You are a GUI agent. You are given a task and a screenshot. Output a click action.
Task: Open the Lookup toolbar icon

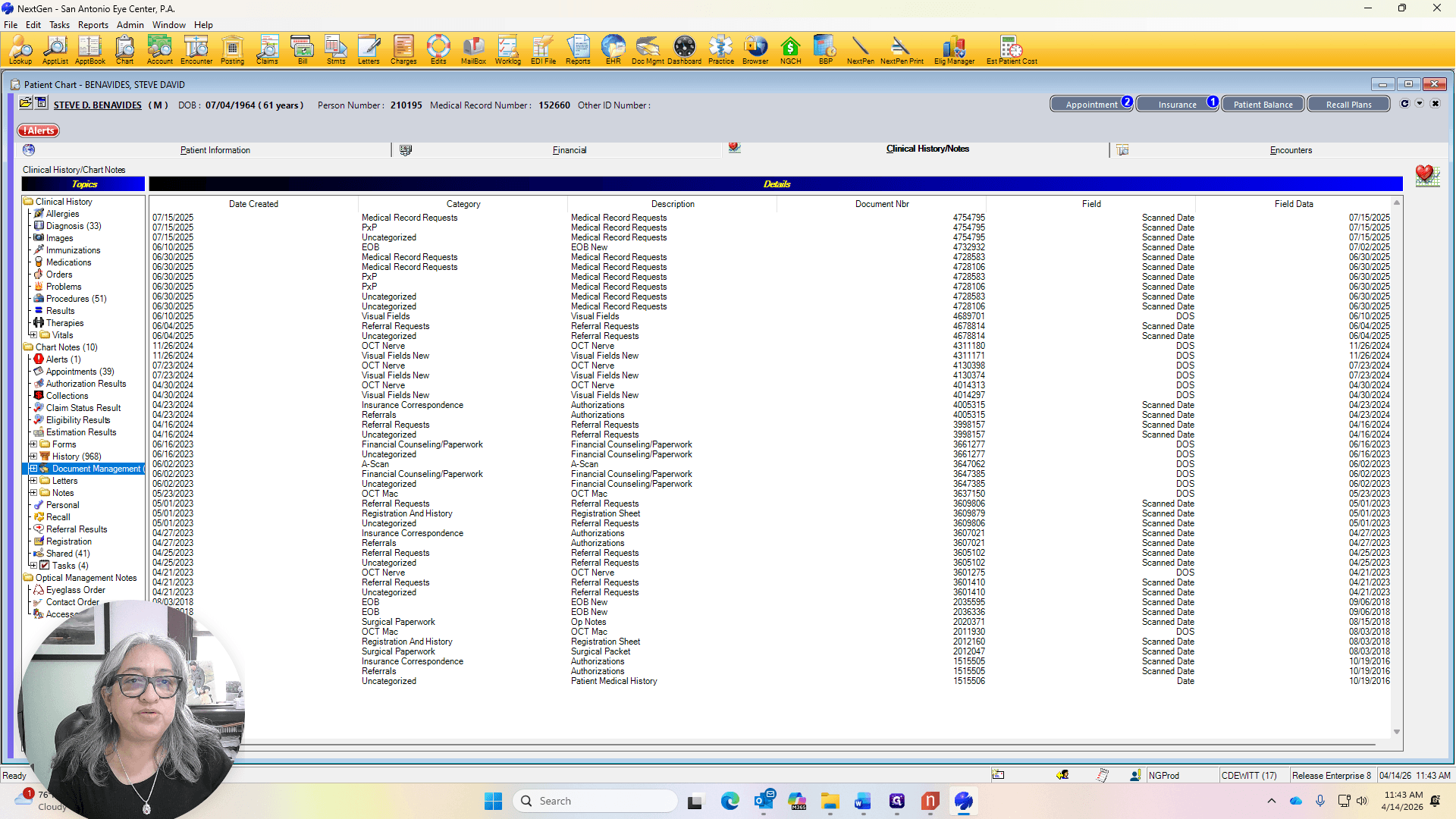coord(20,49)
